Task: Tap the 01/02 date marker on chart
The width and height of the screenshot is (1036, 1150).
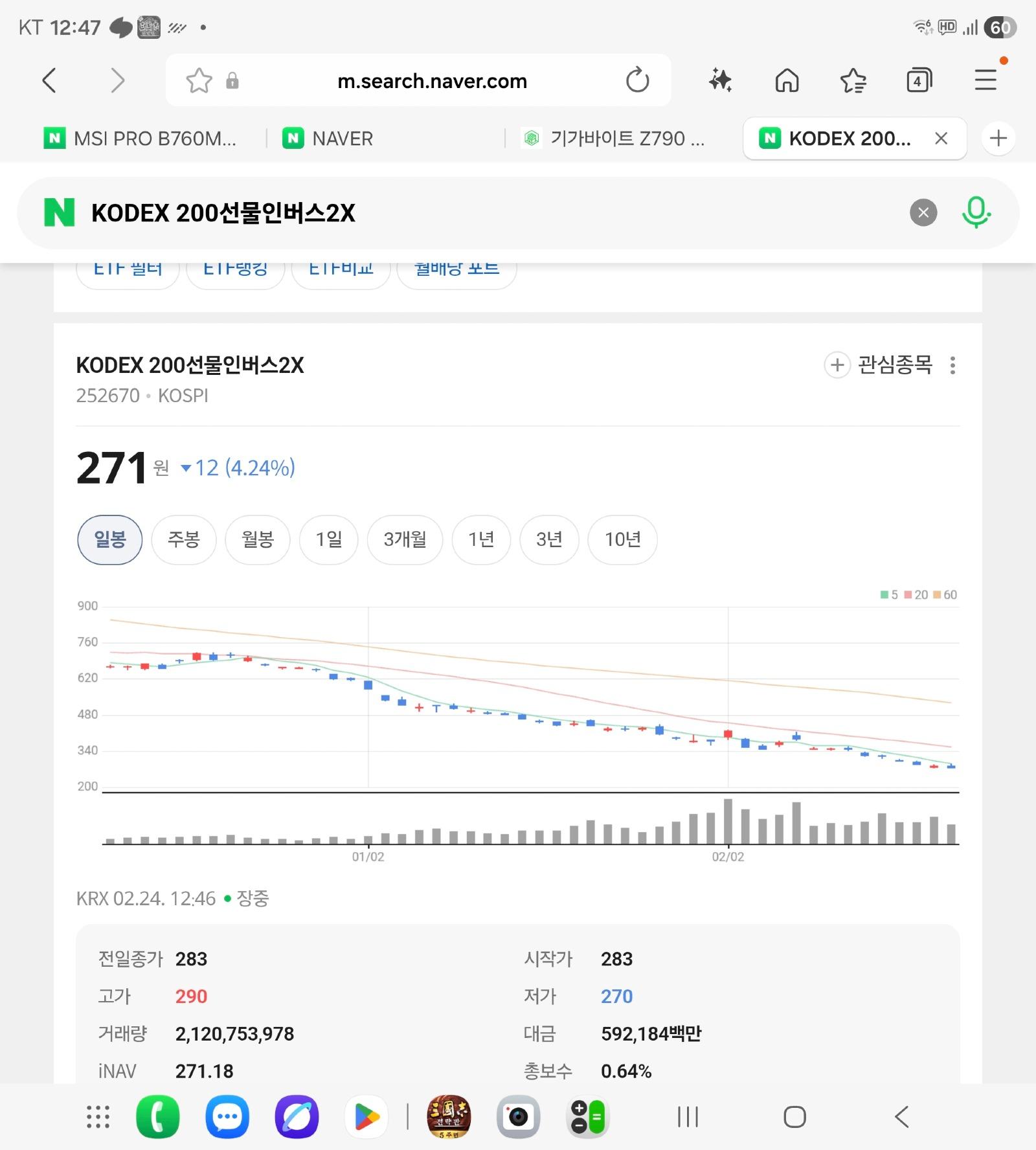Action: tap(368, 857)
